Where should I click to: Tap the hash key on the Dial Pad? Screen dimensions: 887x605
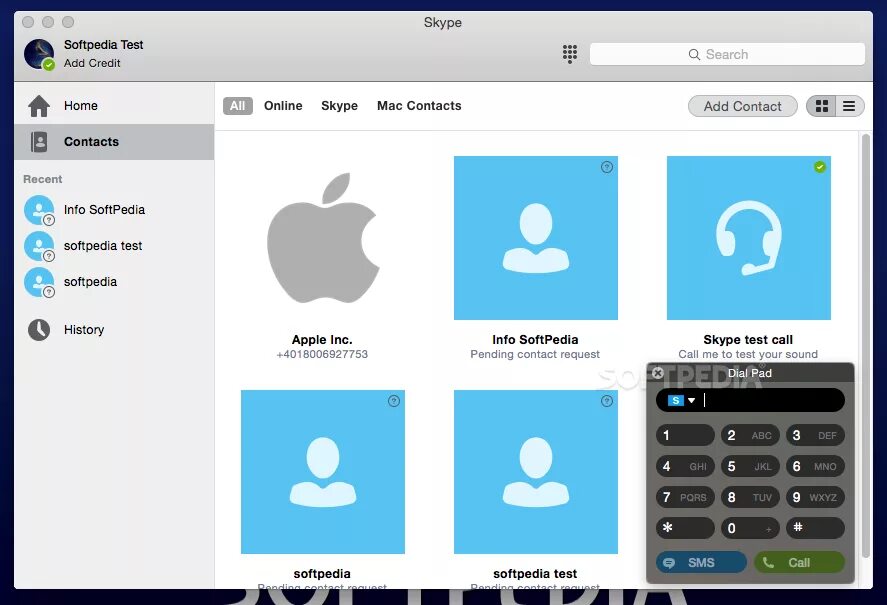click(x=815, y=528)
